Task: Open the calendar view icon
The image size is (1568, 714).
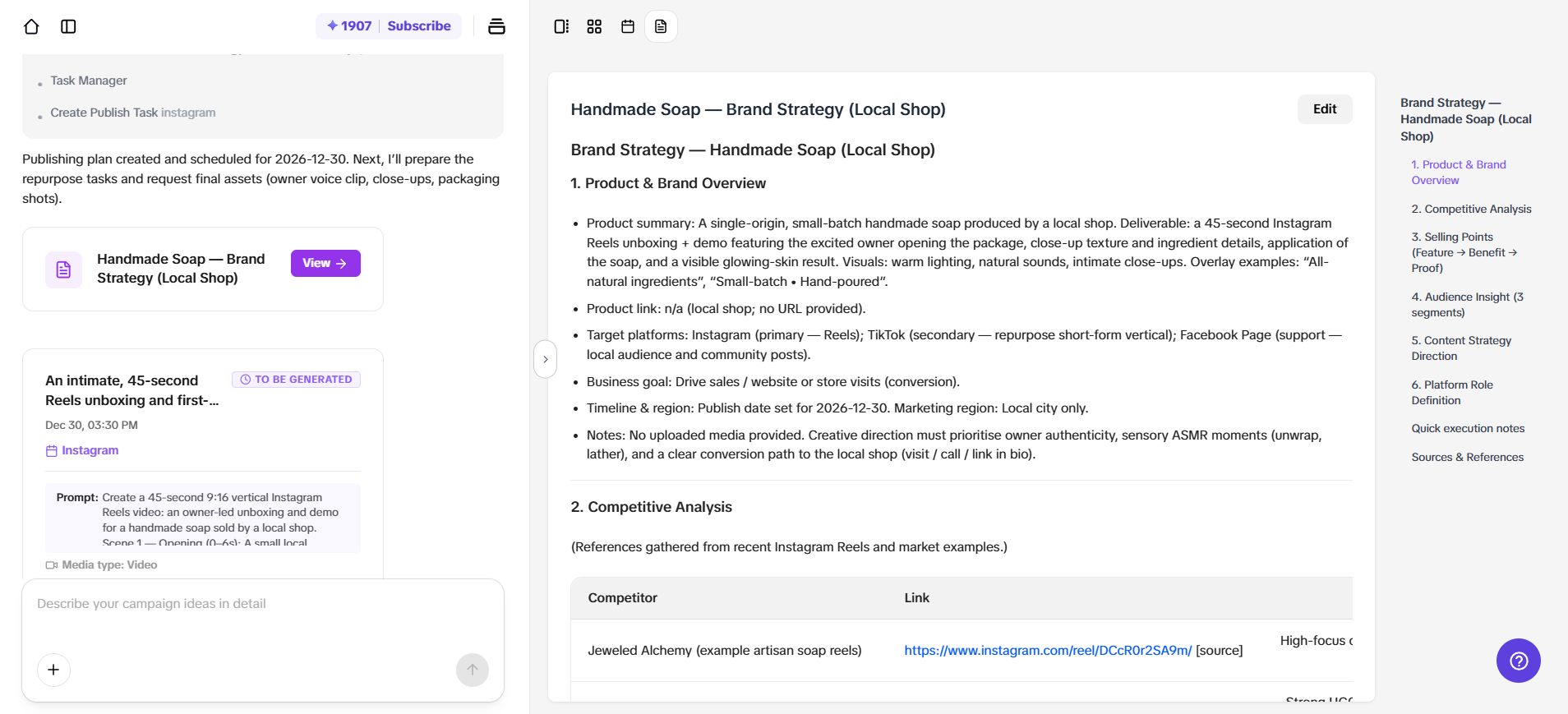Action: [x=628, y=26]
